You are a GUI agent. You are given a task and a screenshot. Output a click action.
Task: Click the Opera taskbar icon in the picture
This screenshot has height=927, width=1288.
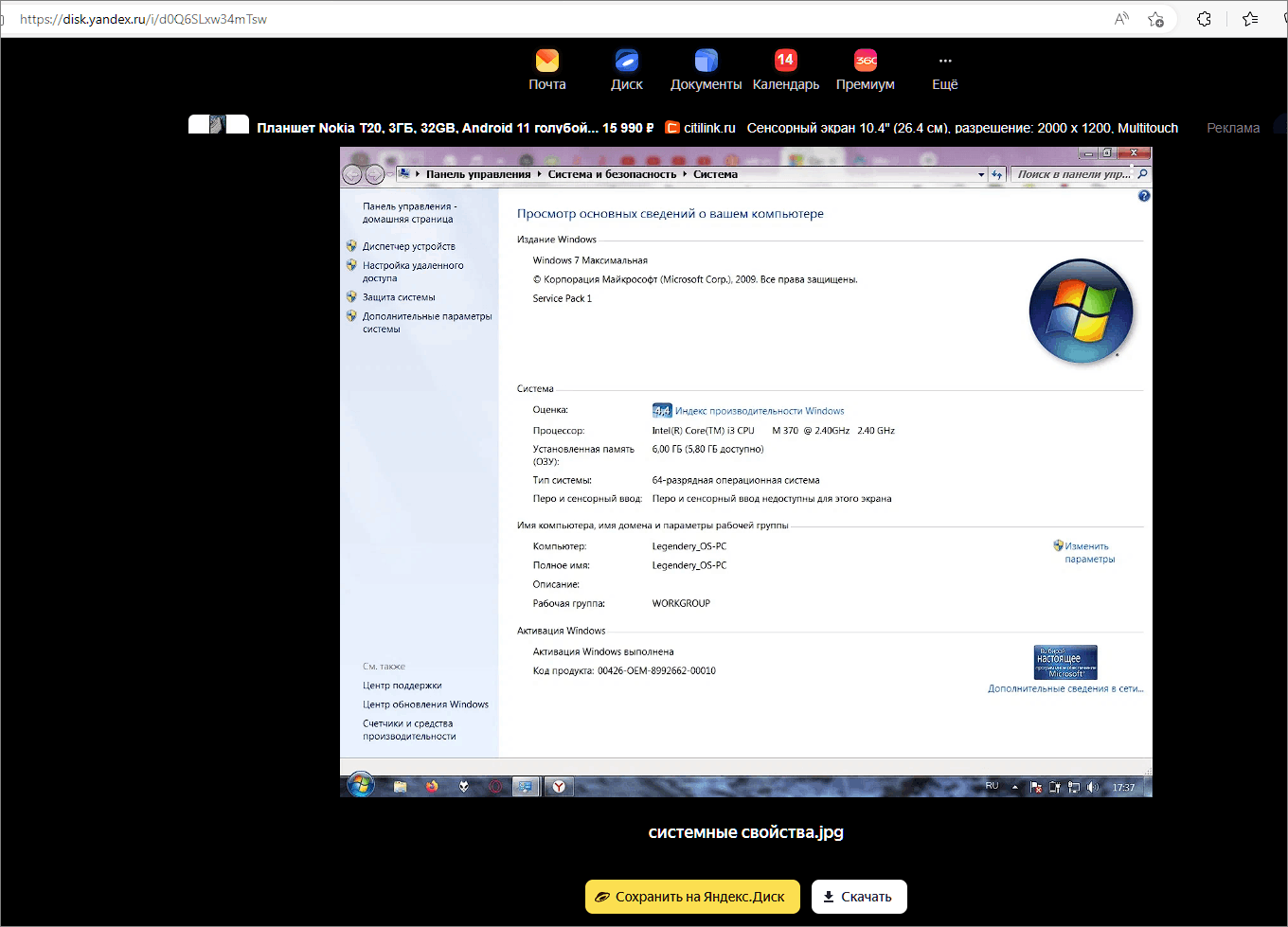point(494,786)
